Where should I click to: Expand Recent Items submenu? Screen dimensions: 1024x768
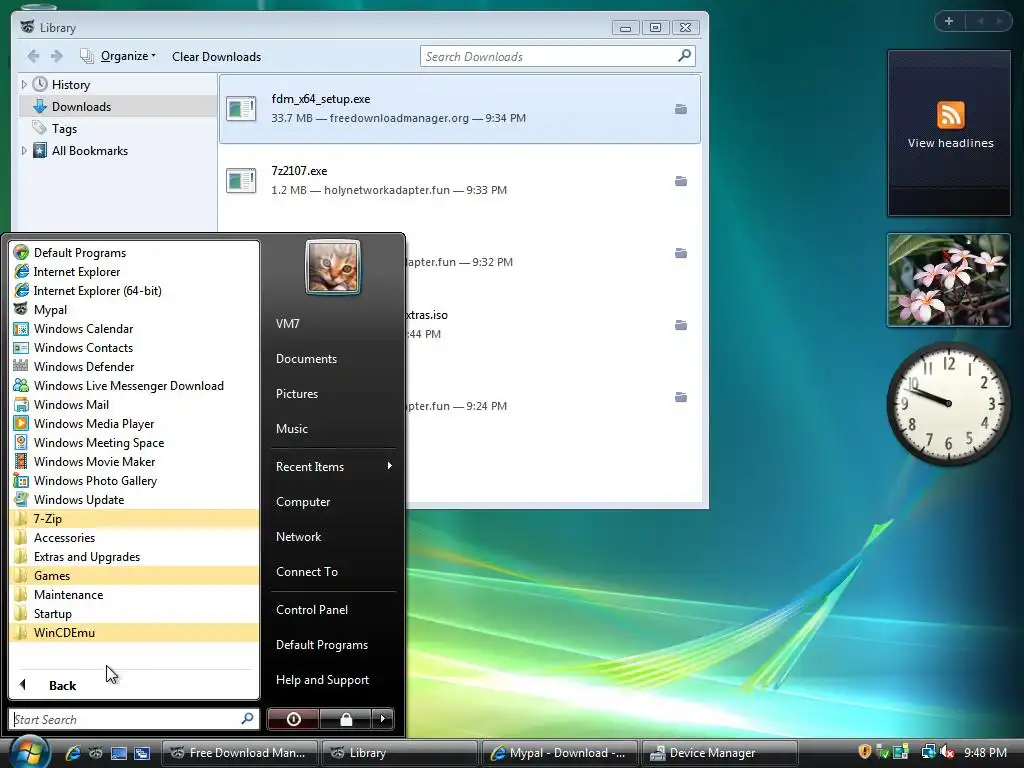click(x=333, y=466)
